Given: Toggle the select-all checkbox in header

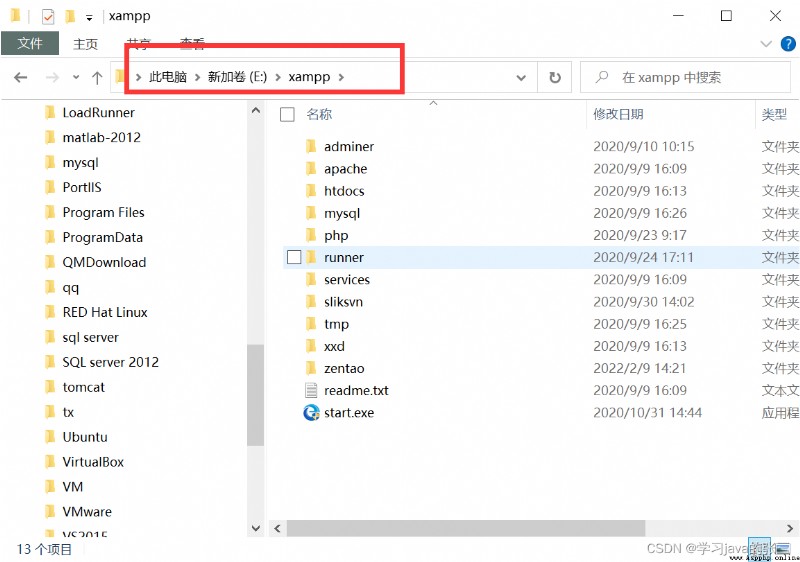Looking at the screenshot, I should (287, 114).
